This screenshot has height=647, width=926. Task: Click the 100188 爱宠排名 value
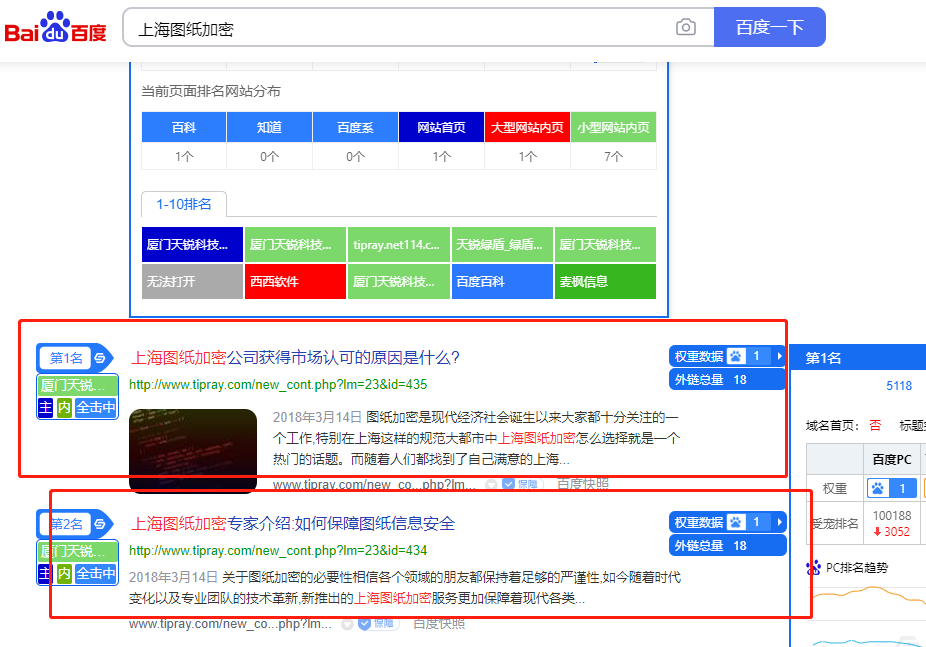(x=892, y=515)
